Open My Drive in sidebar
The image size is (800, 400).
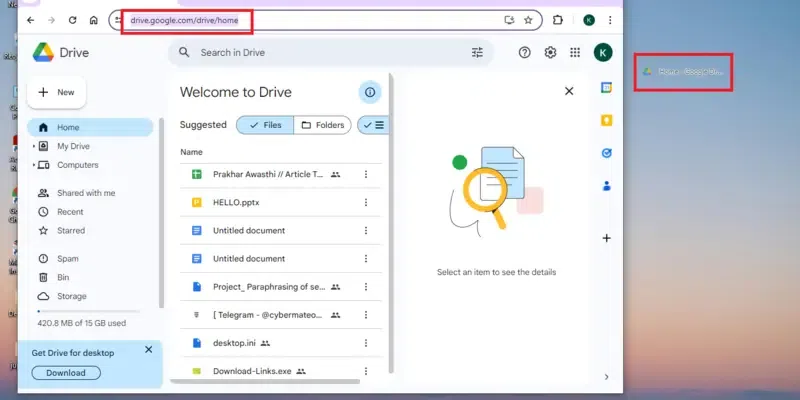[x=73, y=146]
